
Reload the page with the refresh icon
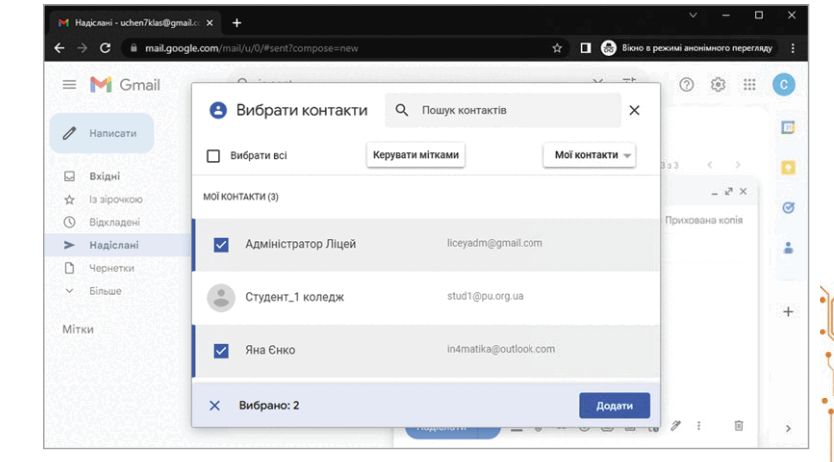coord(105,48)
